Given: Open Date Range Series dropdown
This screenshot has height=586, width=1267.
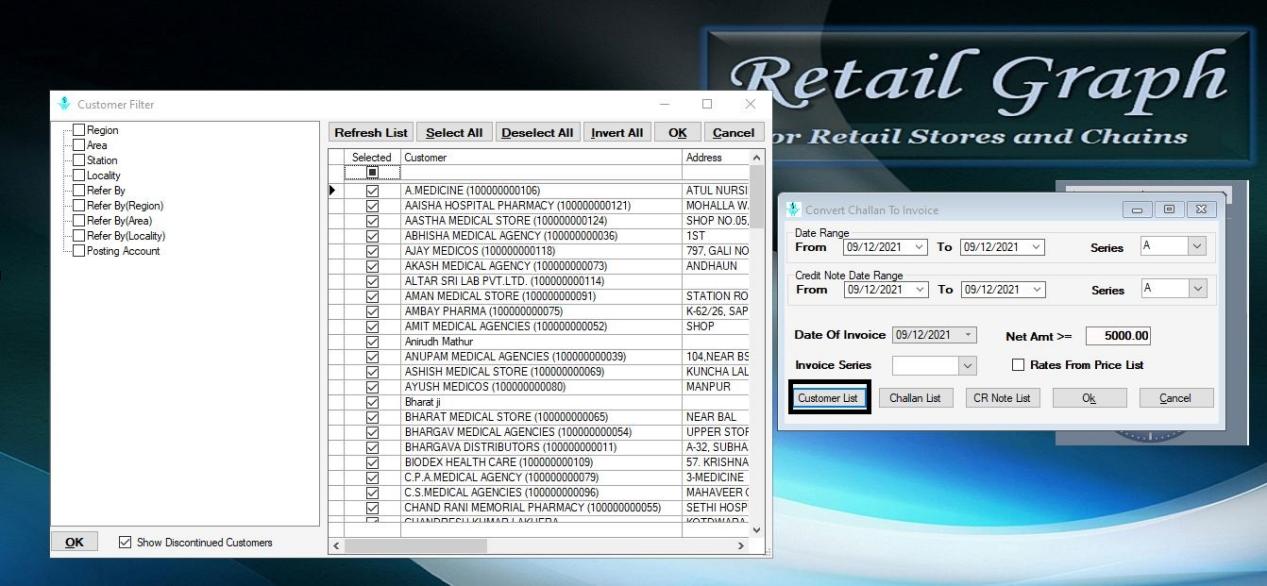Looking at the screenshot, I should [x=1196, y=246].
